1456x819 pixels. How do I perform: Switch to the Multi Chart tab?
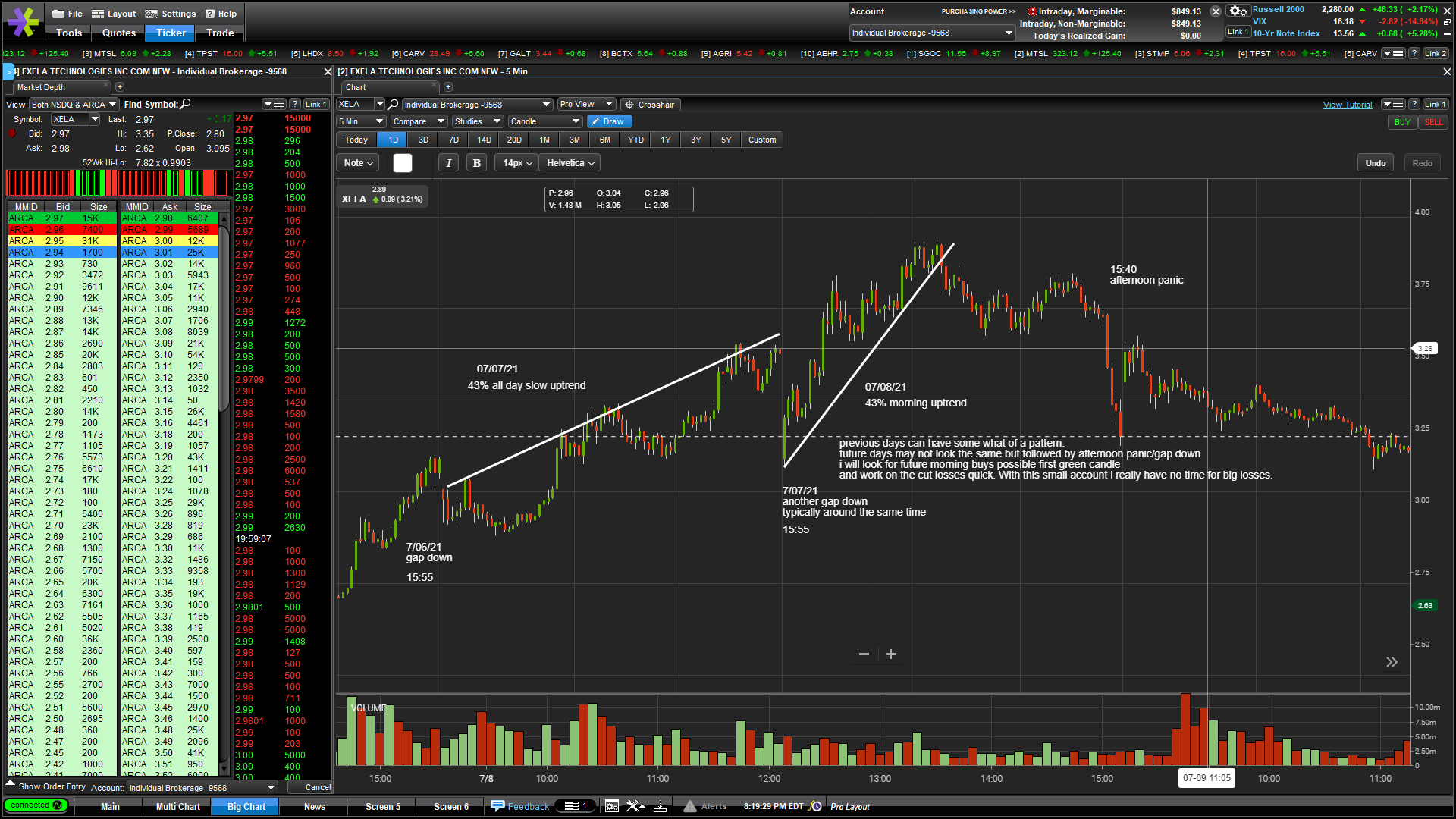pyautogui.click(x=177, y=806)
